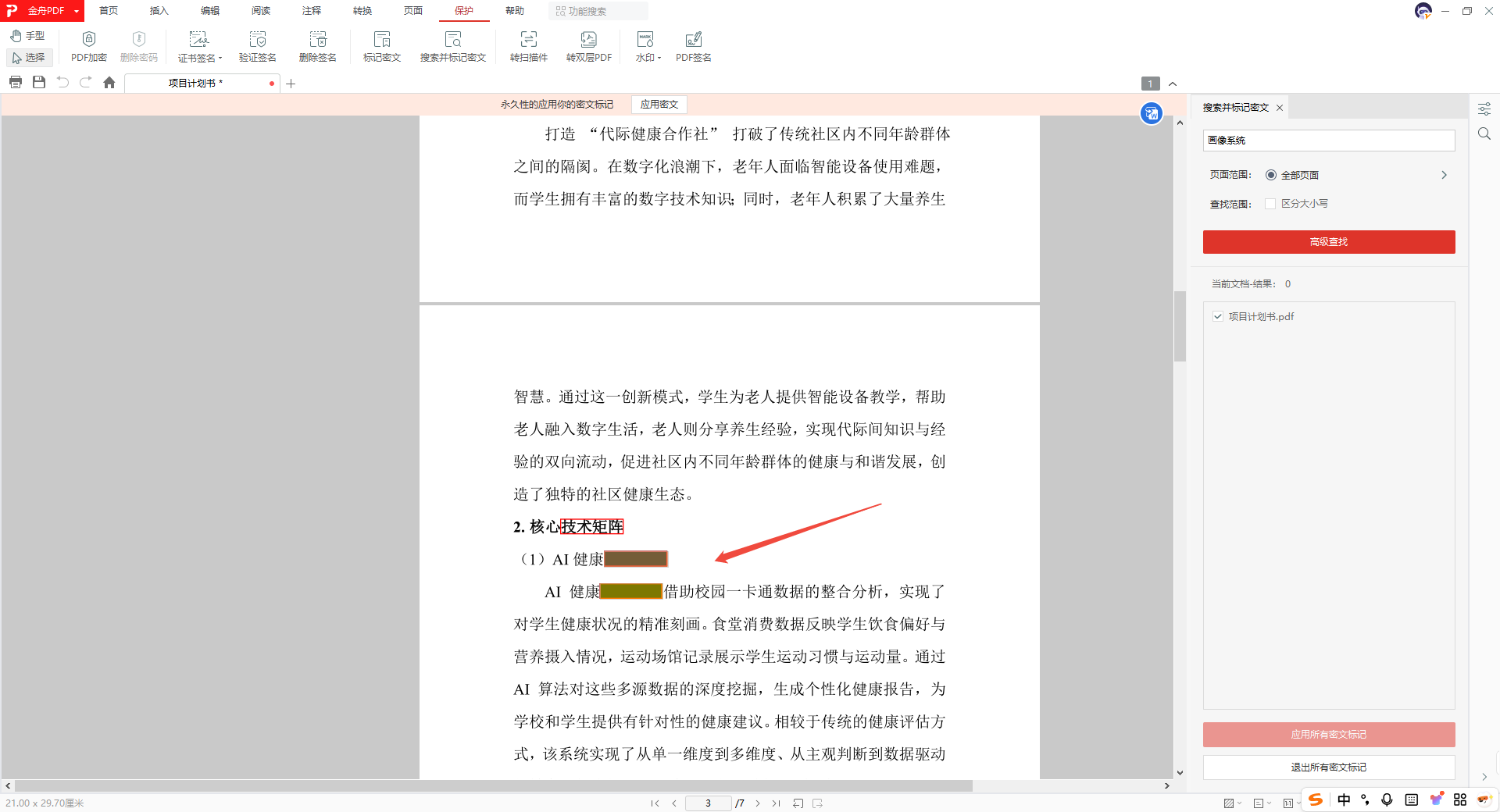Open the 编辑 tab
This screenshot has width=1500, height=812.
click(x=210, y=11)
